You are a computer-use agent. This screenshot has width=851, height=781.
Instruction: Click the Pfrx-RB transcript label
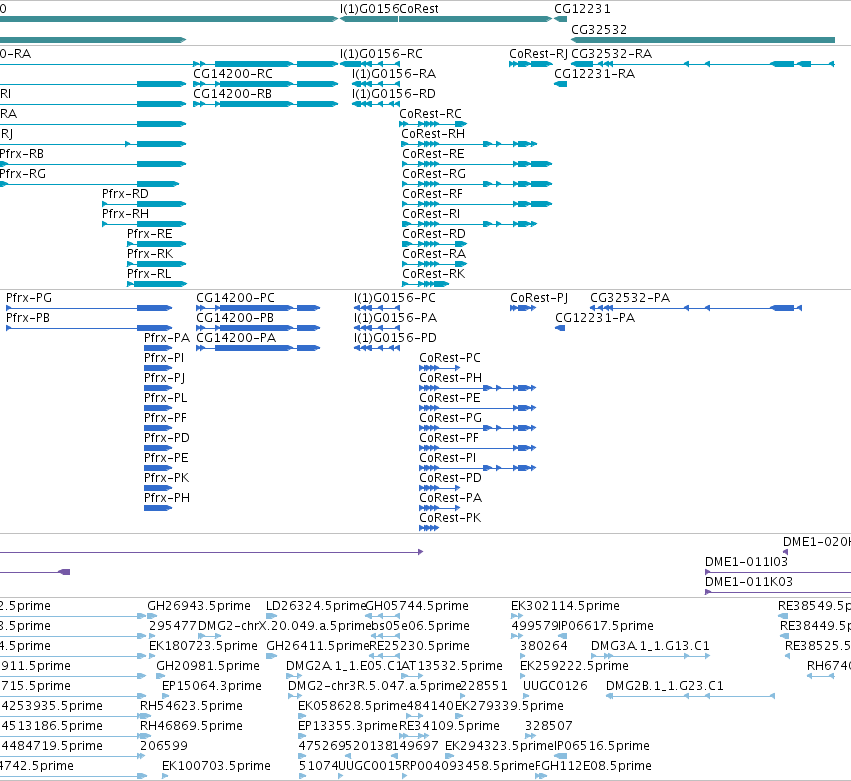[22, 154]
